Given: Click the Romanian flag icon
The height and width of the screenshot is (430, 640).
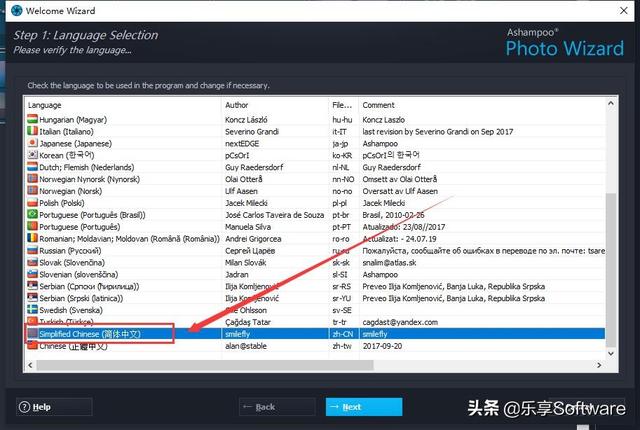Looking at the screenshot, I should coord(32,238).
